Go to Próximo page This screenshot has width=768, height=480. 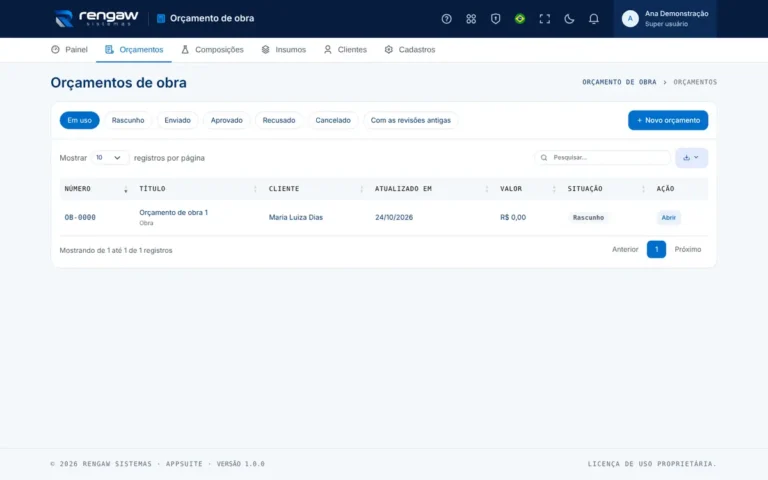coord(688,249)
